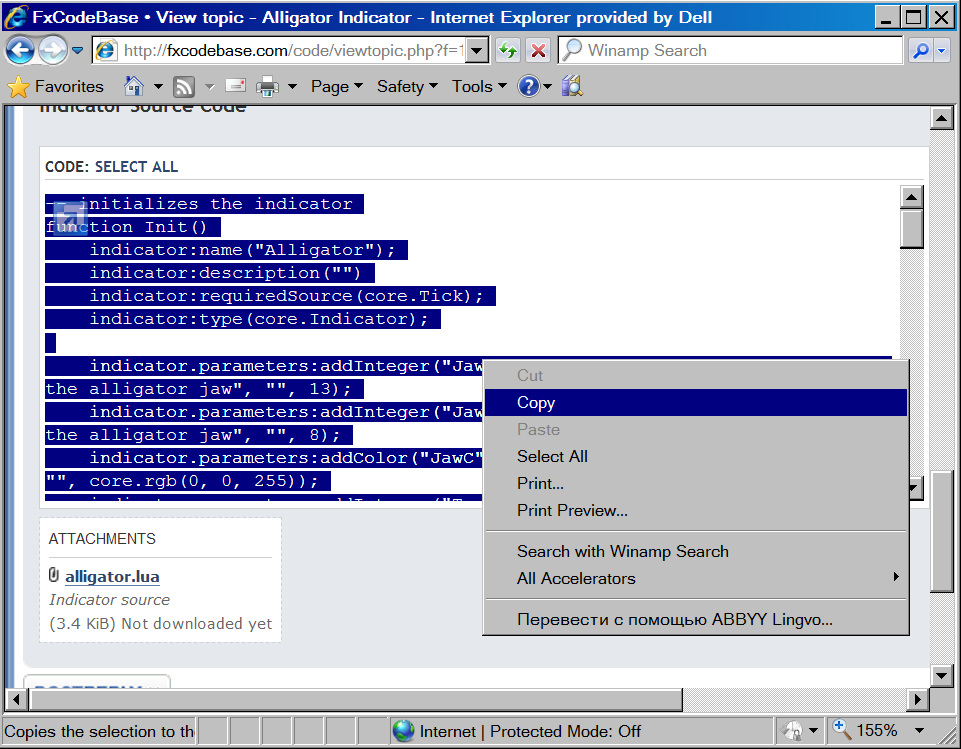Expand the Home button dropdown arrow

158,86
